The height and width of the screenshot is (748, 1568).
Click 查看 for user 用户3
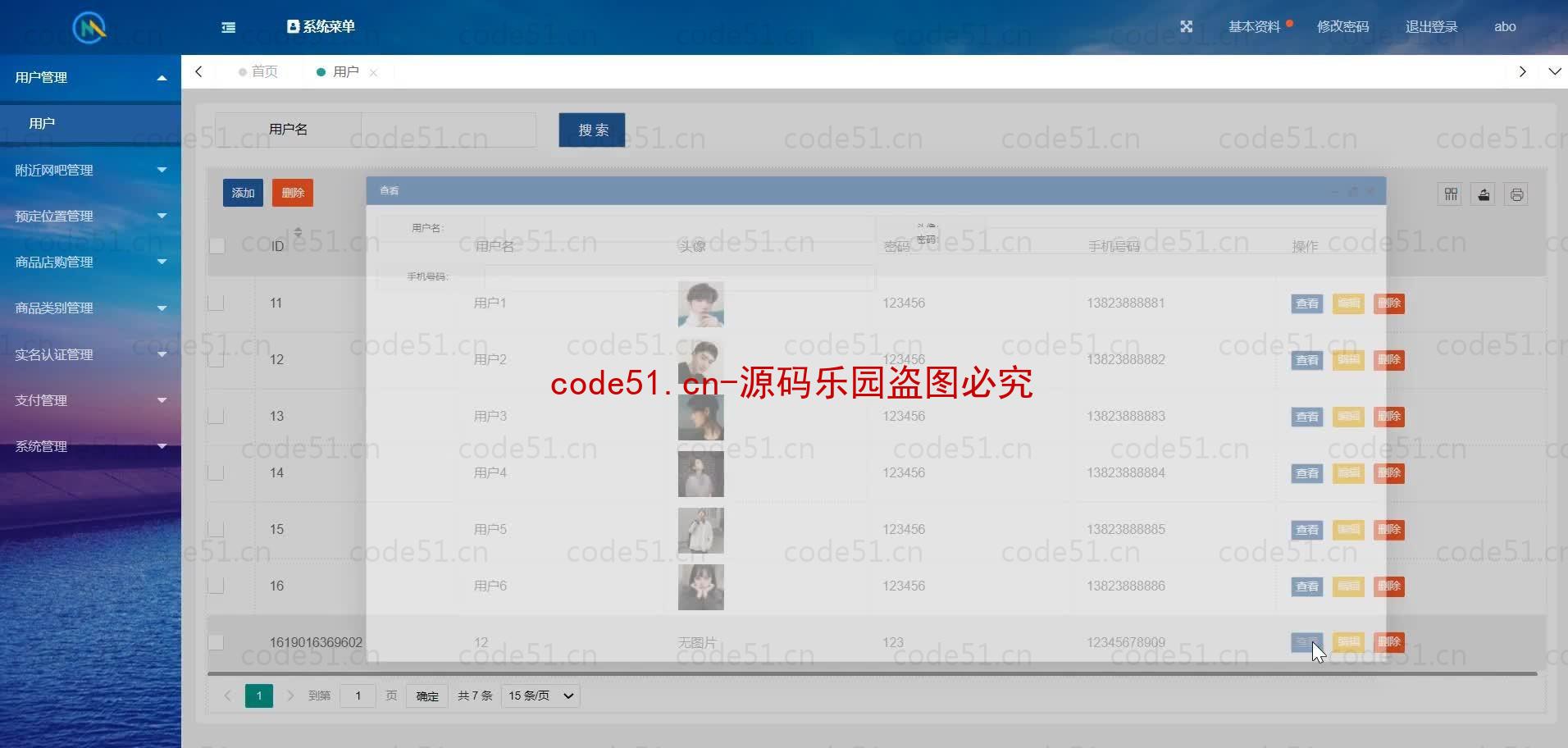click(1307, 417)
